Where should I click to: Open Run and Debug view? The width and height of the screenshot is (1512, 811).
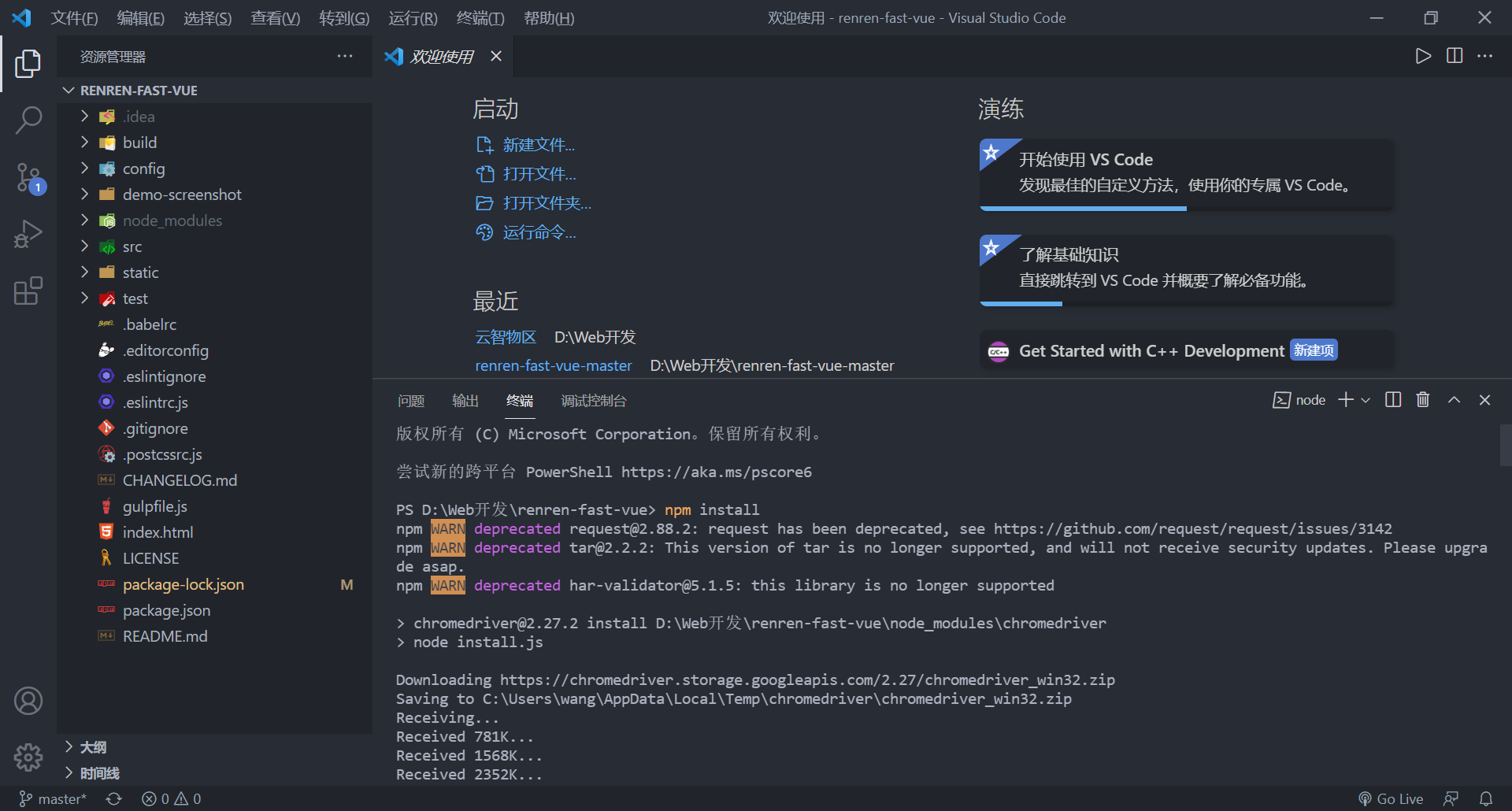(x=28, y=234)
